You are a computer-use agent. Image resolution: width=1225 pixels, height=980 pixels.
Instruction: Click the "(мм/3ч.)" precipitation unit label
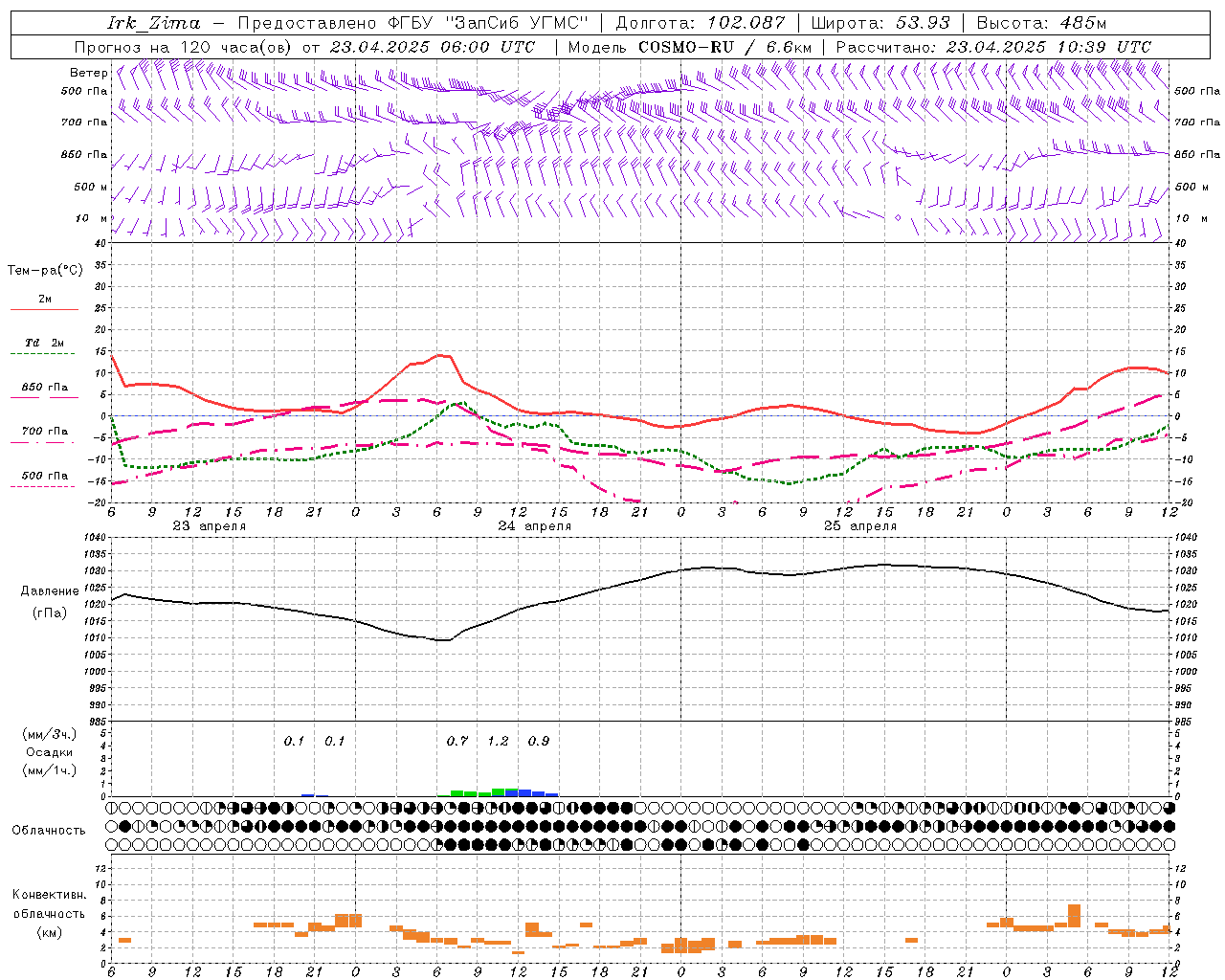point(50,734)
